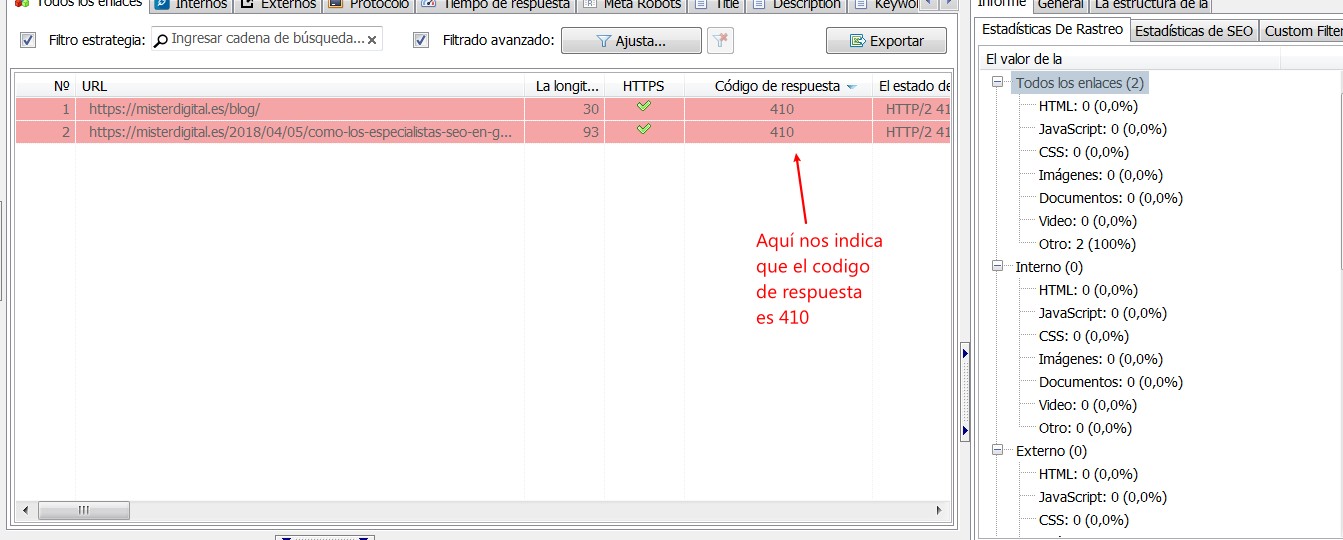Sort by the HTTPS column header
Screen dimensions: 1343x540
pos(644,86)
